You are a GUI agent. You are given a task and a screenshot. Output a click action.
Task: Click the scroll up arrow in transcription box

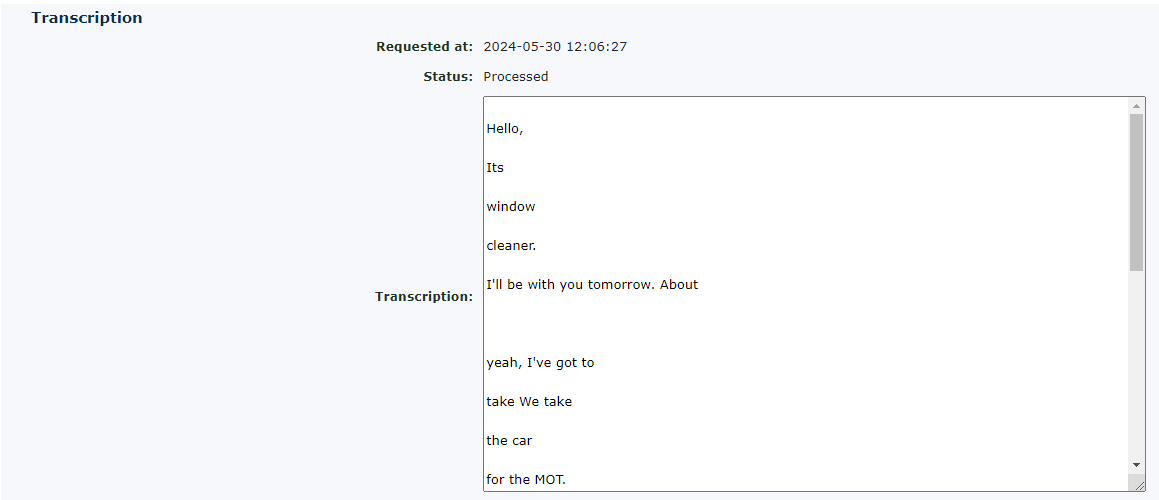click(x=1136, y=105)
